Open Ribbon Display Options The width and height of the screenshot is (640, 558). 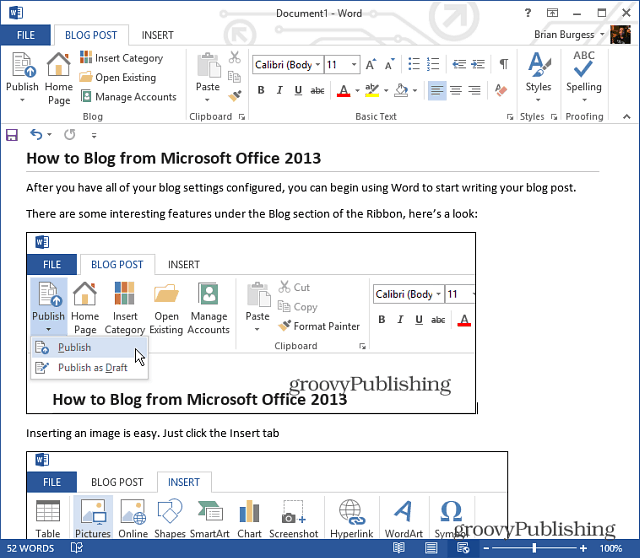coord(552,13)
